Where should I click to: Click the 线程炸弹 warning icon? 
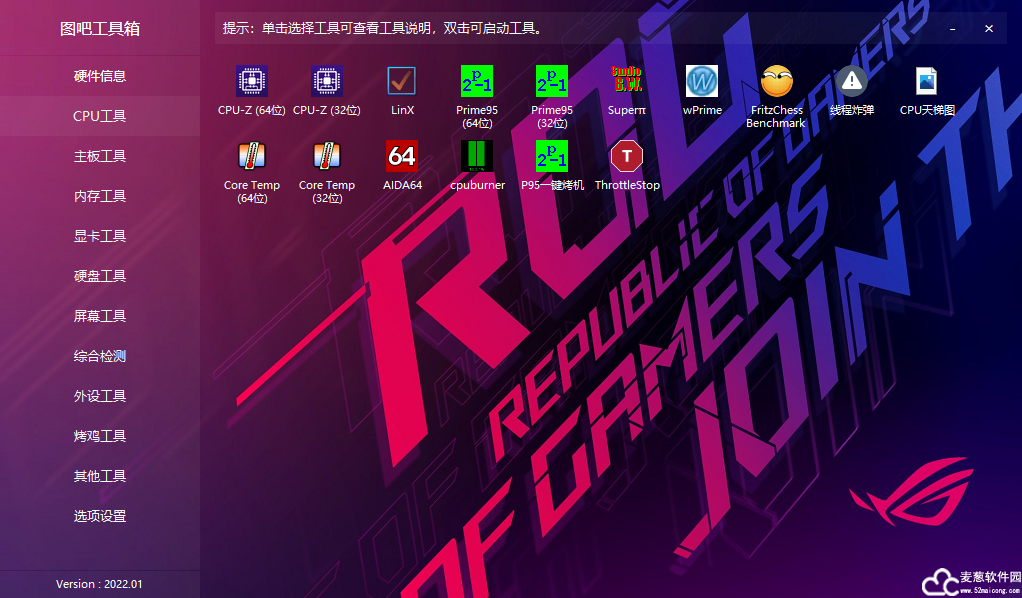pos(852,82)
